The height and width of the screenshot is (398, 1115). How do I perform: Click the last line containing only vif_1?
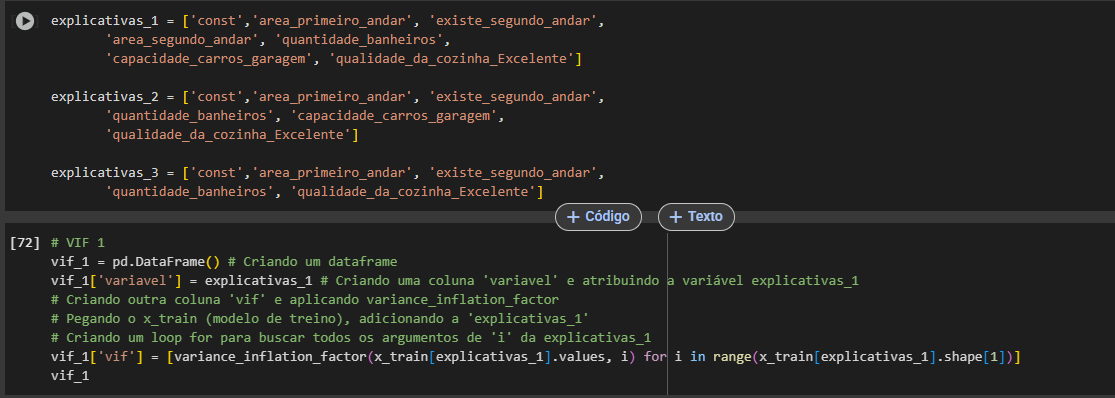pos(70,375)
